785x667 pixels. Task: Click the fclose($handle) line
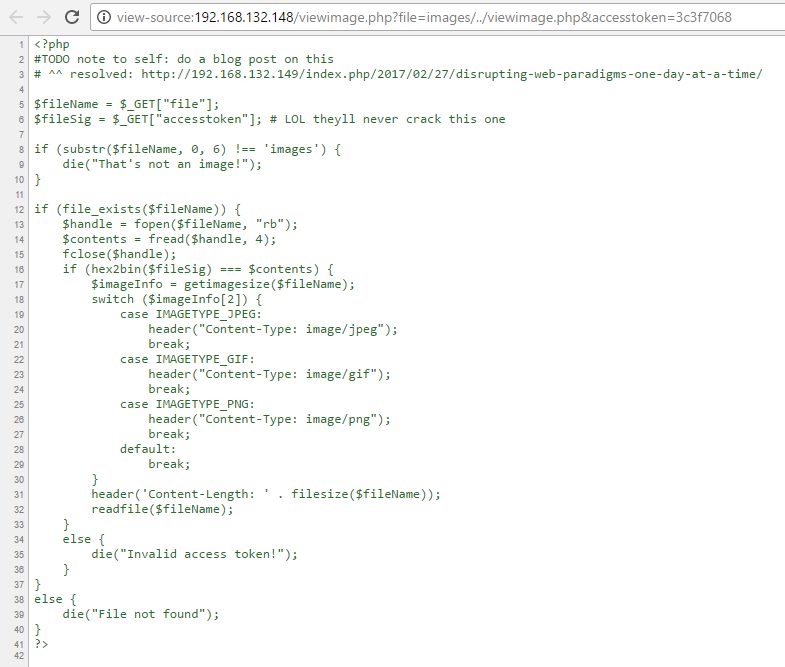coord(119,254)
